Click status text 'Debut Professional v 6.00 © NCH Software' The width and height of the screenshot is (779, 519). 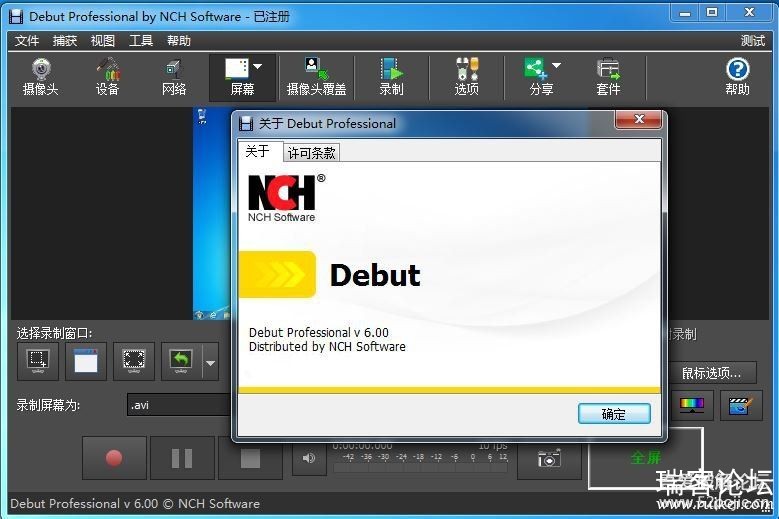pyautogui.click(x=135, y=504)
